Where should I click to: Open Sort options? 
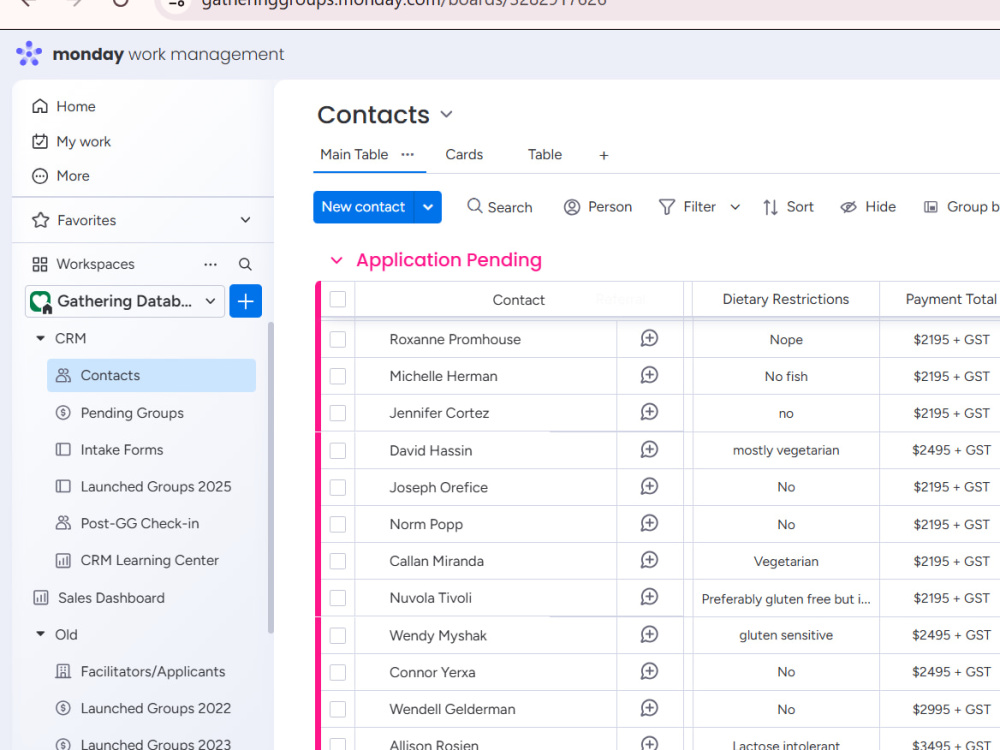point(788,207)
